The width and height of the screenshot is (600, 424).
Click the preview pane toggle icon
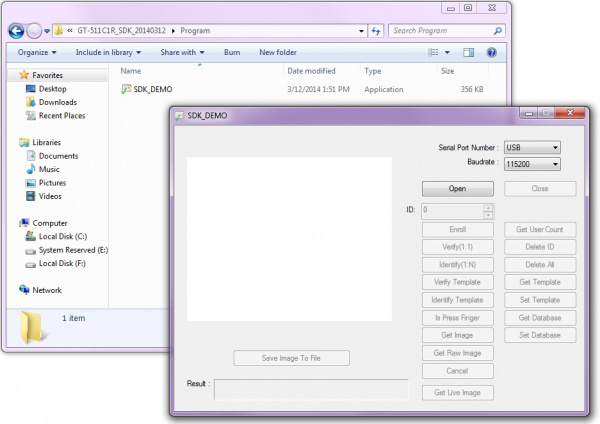pyautogui.click(x=470, y=52)
